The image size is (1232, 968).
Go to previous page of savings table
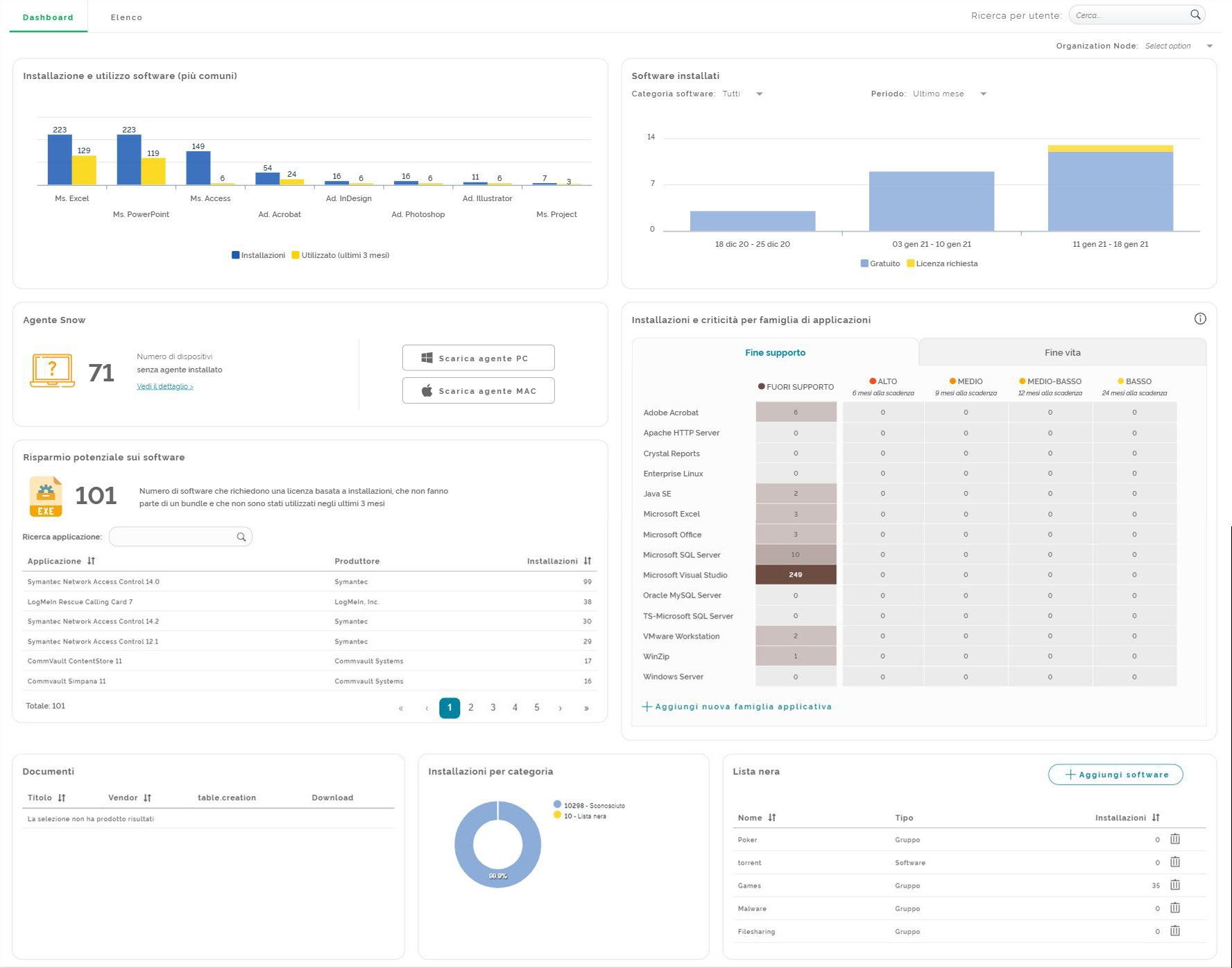(427, 708)
